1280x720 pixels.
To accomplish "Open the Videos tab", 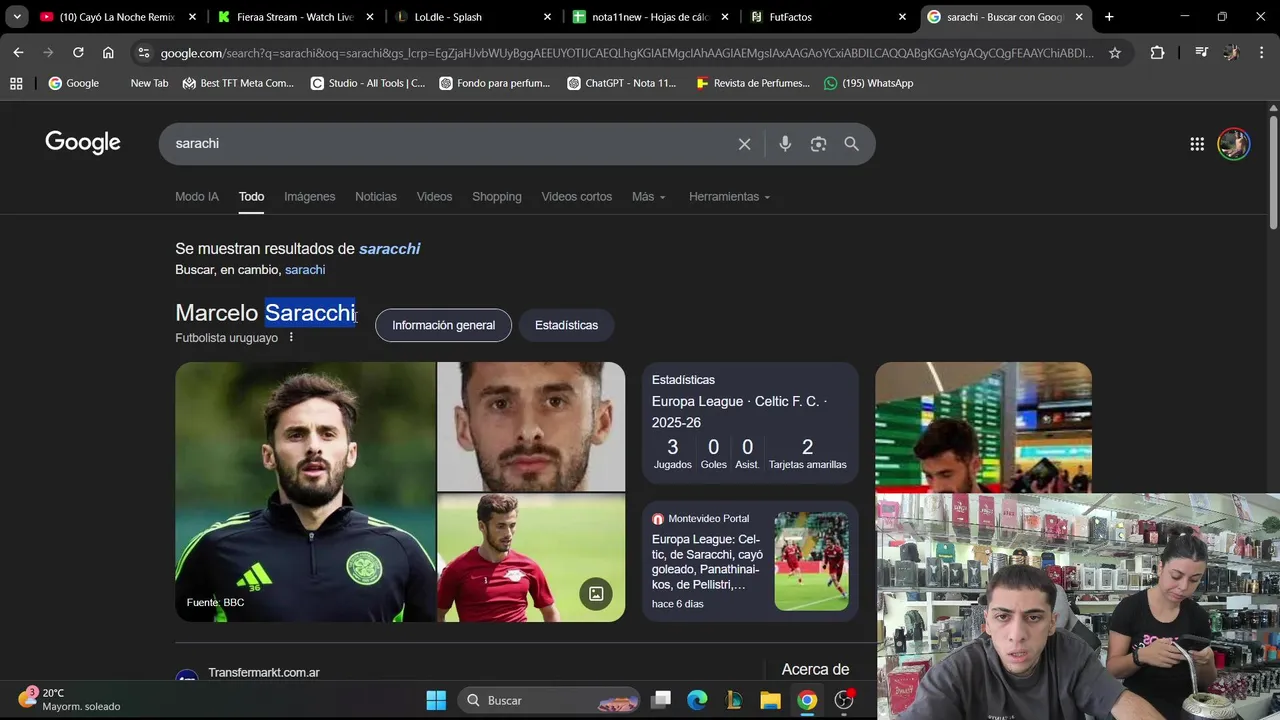I will [434, 197].
